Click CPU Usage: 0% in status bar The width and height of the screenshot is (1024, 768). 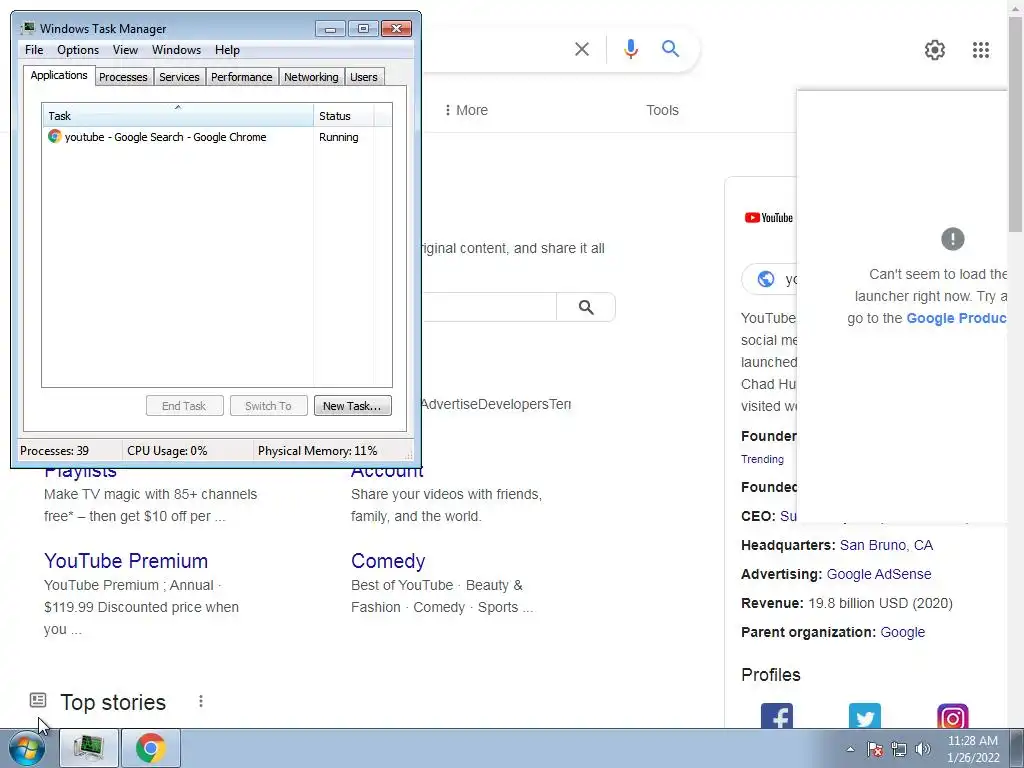(167, 451)
